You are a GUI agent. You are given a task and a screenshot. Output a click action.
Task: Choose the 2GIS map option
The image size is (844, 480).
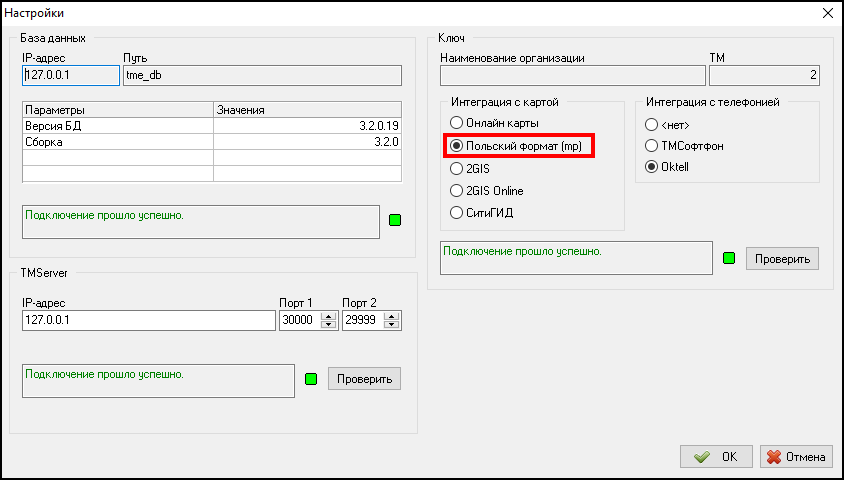coord(457,169)
